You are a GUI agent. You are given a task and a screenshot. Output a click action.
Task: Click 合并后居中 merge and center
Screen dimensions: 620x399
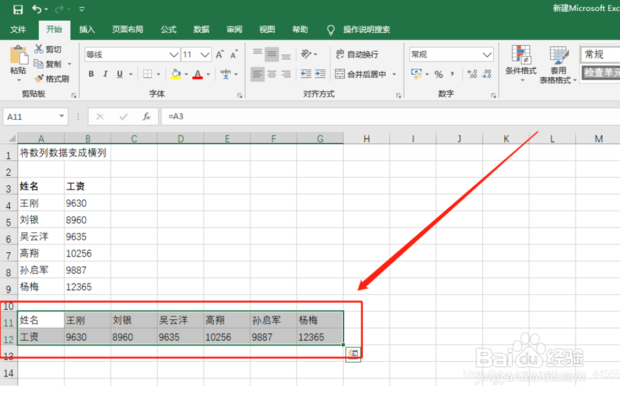tap(361, 74)
